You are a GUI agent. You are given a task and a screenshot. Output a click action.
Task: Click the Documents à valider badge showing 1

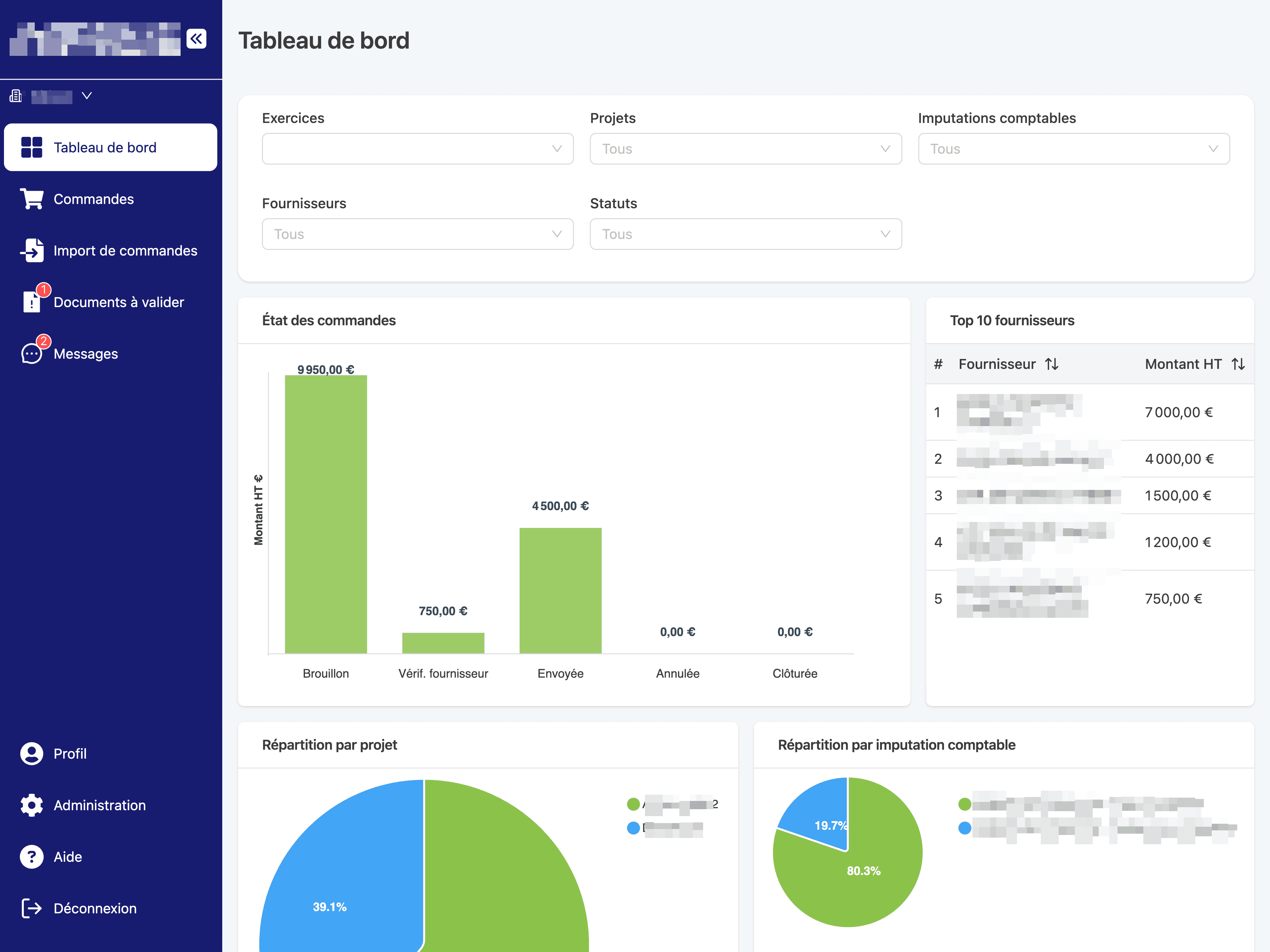[44, 290]
